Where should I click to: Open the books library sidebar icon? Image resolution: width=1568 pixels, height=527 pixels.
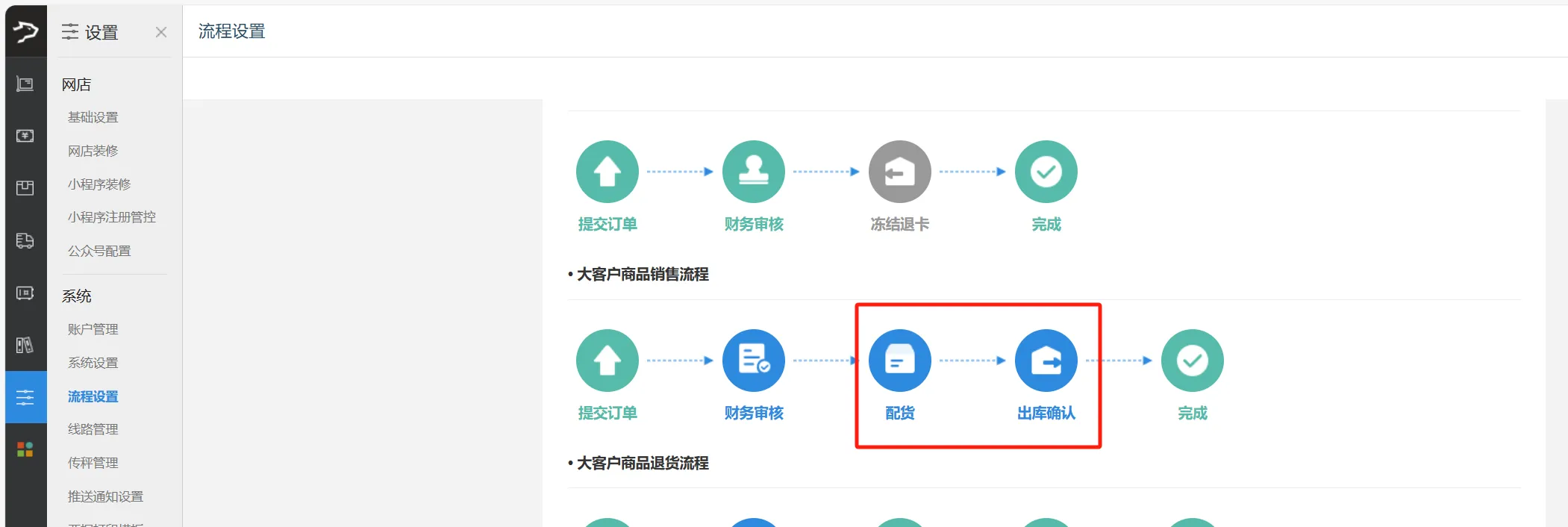pyautogui.click(x=25, y=345)
